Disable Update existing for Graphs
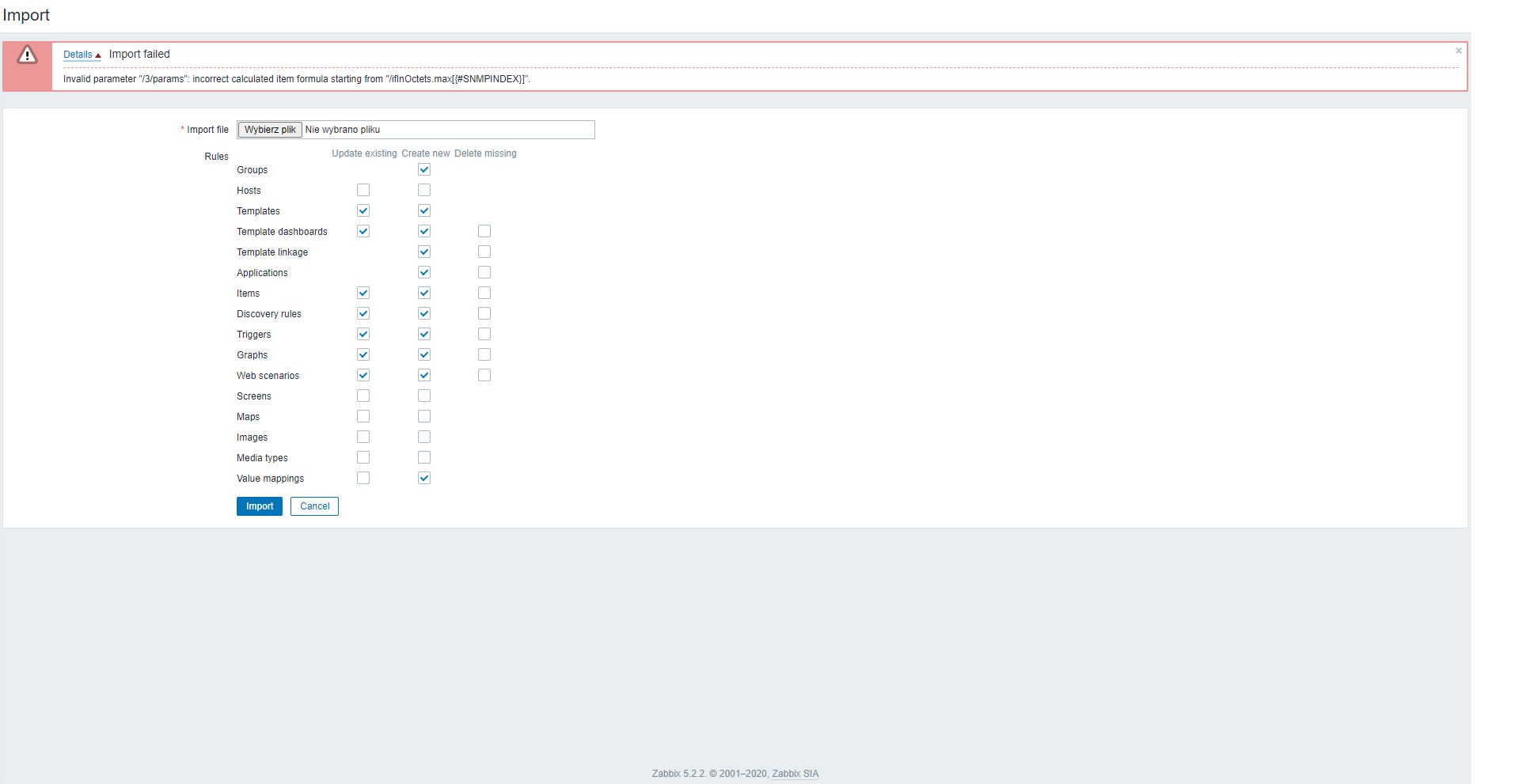The height and width of the screenshot is (784, 1515). coord(363,354)
